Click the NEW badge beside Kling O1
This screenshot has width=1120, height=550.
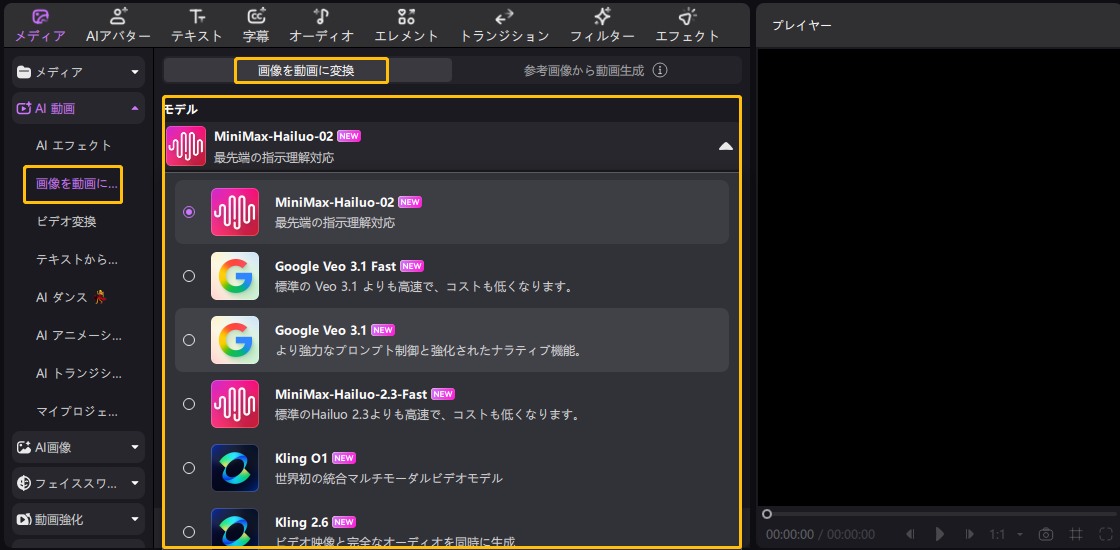point(344,458)
